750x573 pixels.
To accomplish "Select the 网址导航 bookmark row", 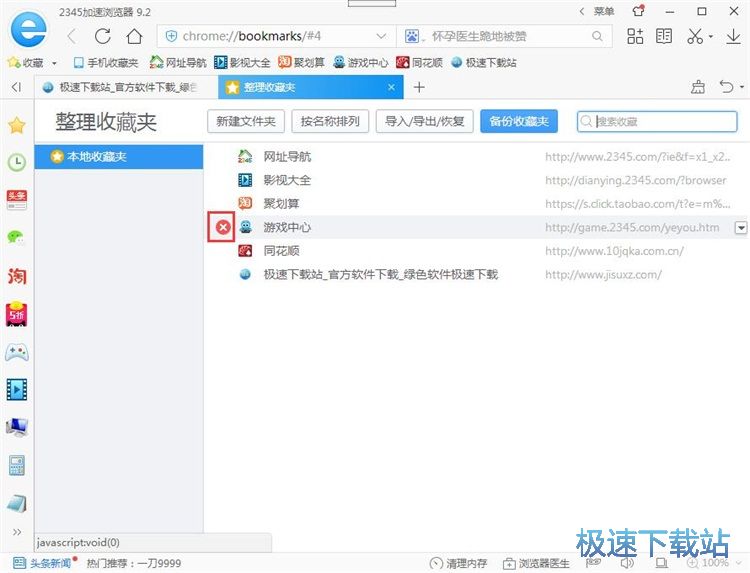I will (478, 157).
